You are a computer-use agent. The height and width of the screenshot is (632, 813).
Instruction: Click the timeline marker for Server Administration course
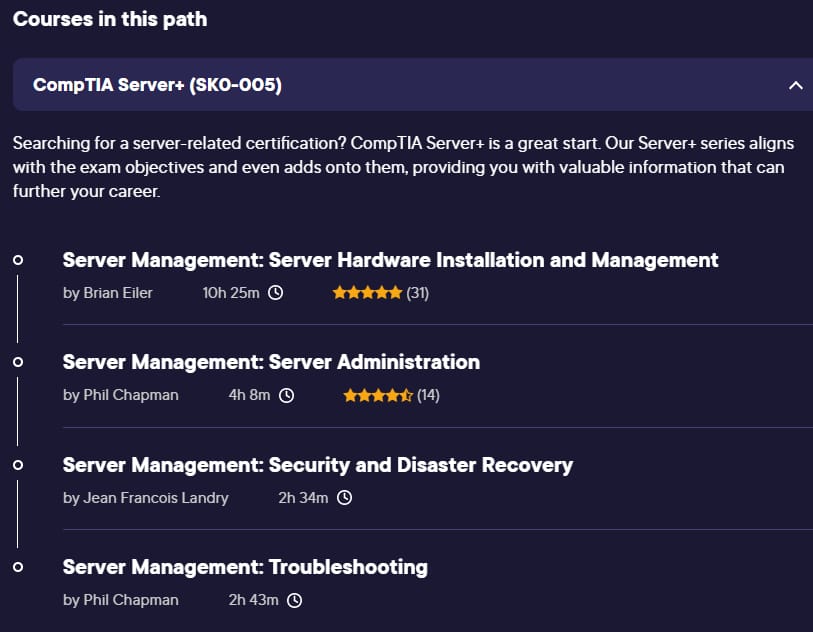(x=18, y=362)
